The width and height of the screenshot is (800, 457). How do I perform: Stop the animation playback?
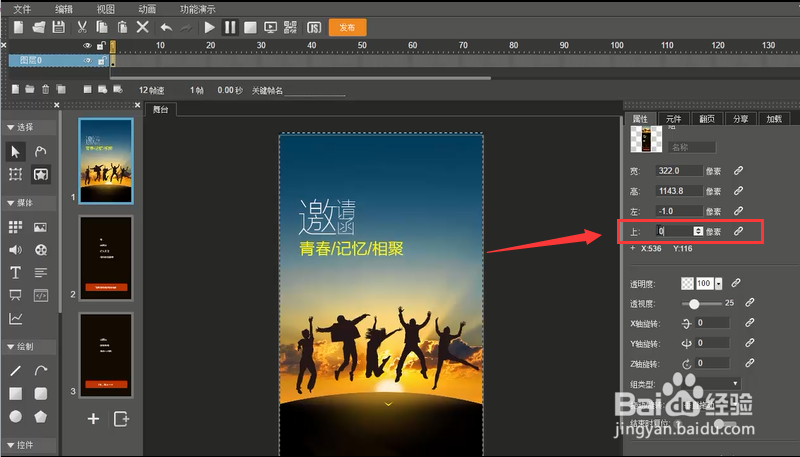[x=250, y=27]
